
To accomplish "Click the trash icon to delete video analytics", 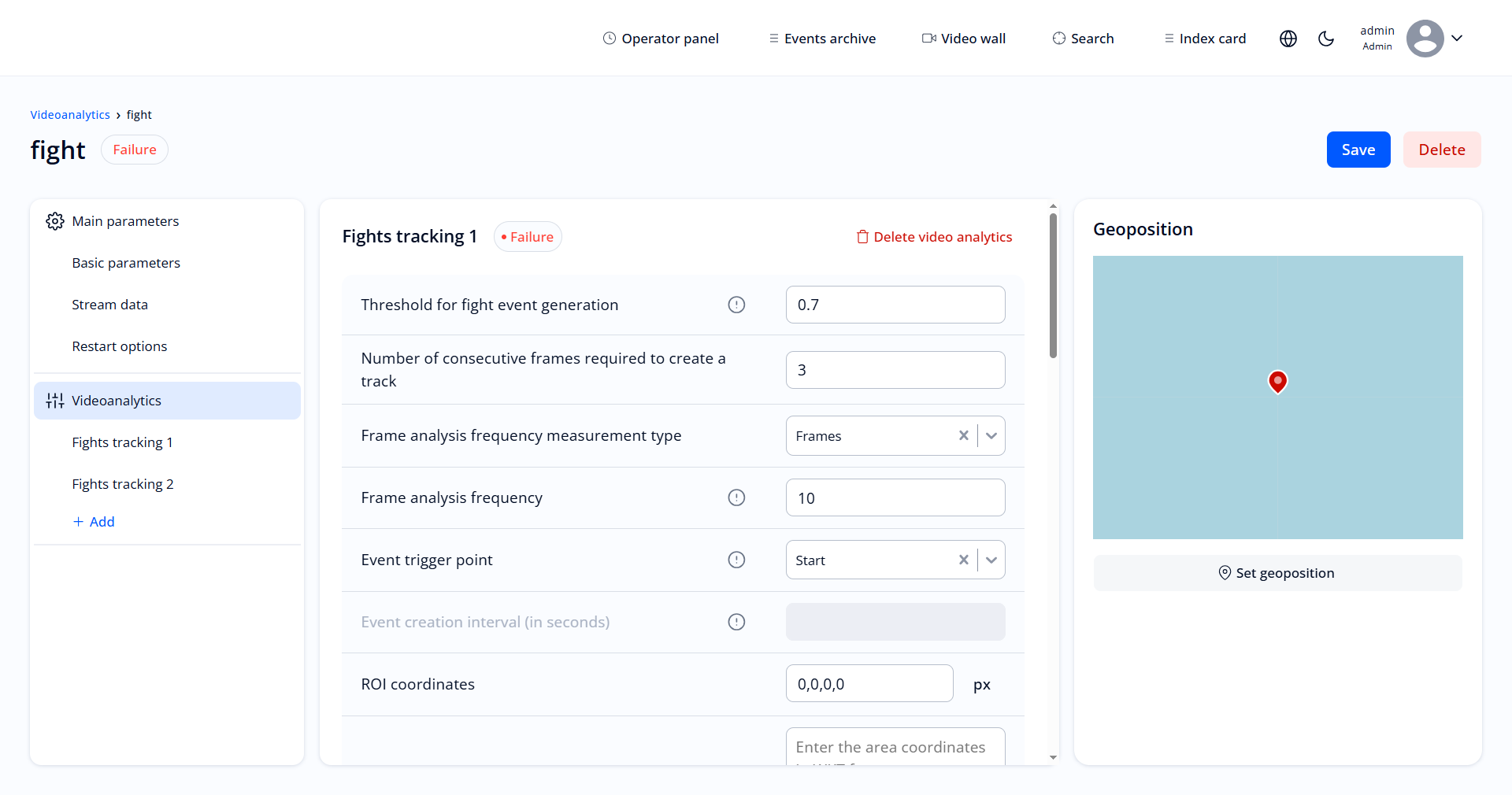I will (863, 236).
